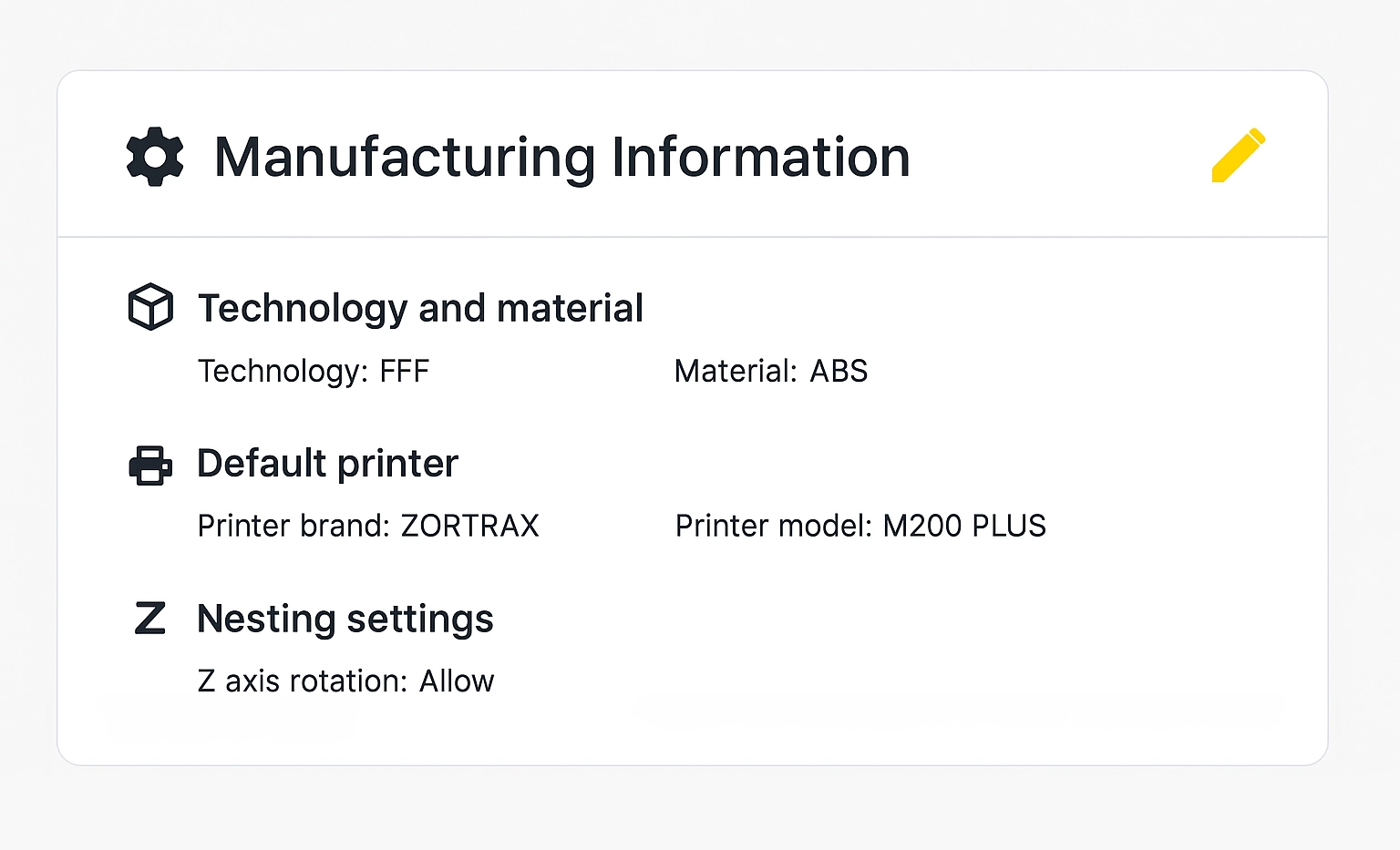Click the Allow rotation value

(456, 681)
